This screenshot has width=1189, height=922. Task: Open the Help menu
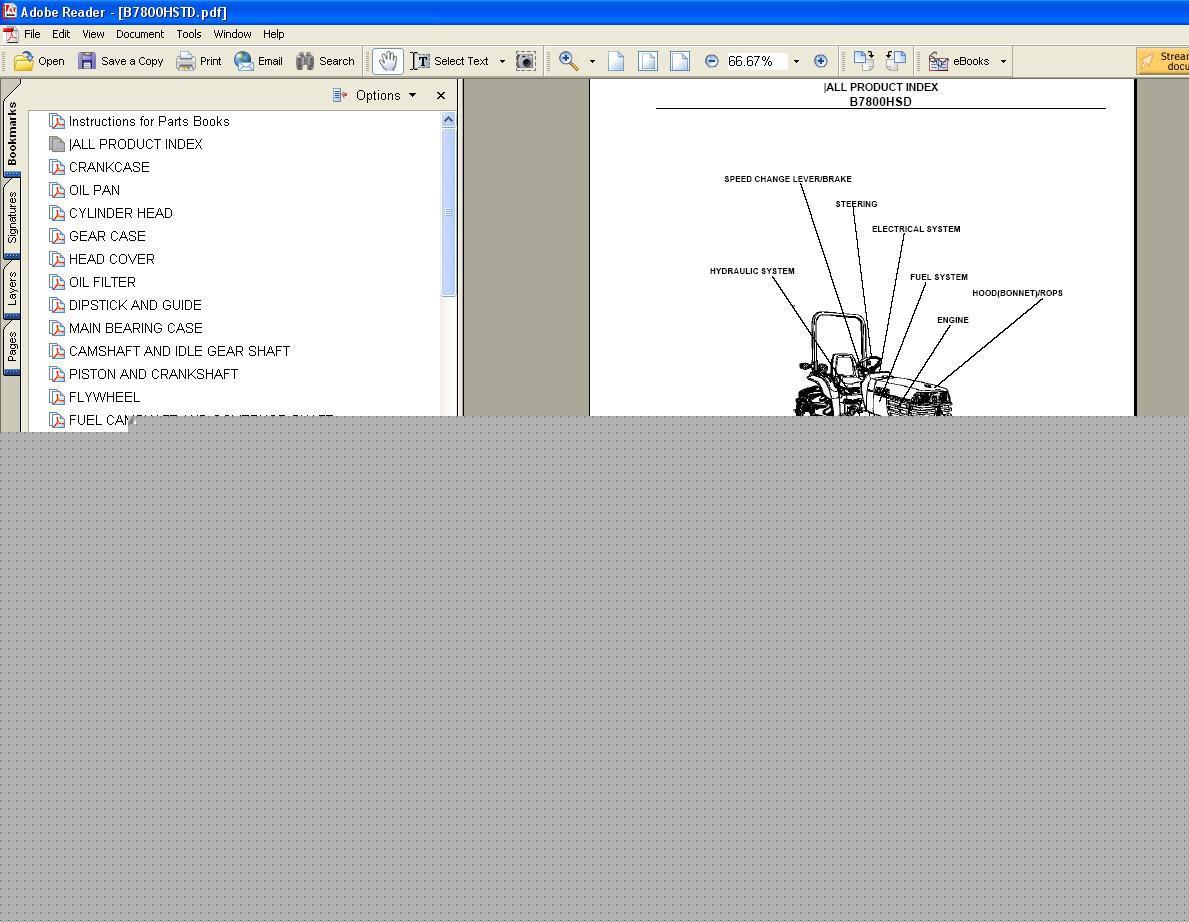274,34
